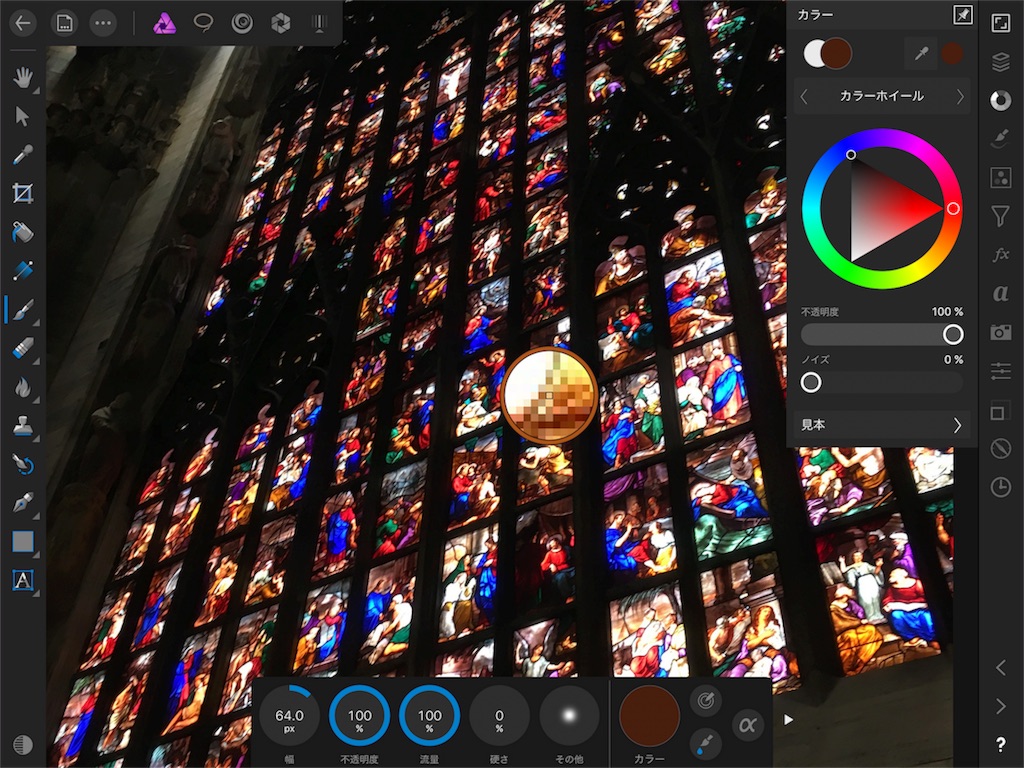This screenshot has width=1024, height=768.
Task: Switch to previous color model chevron
Action: pos(804,97)
